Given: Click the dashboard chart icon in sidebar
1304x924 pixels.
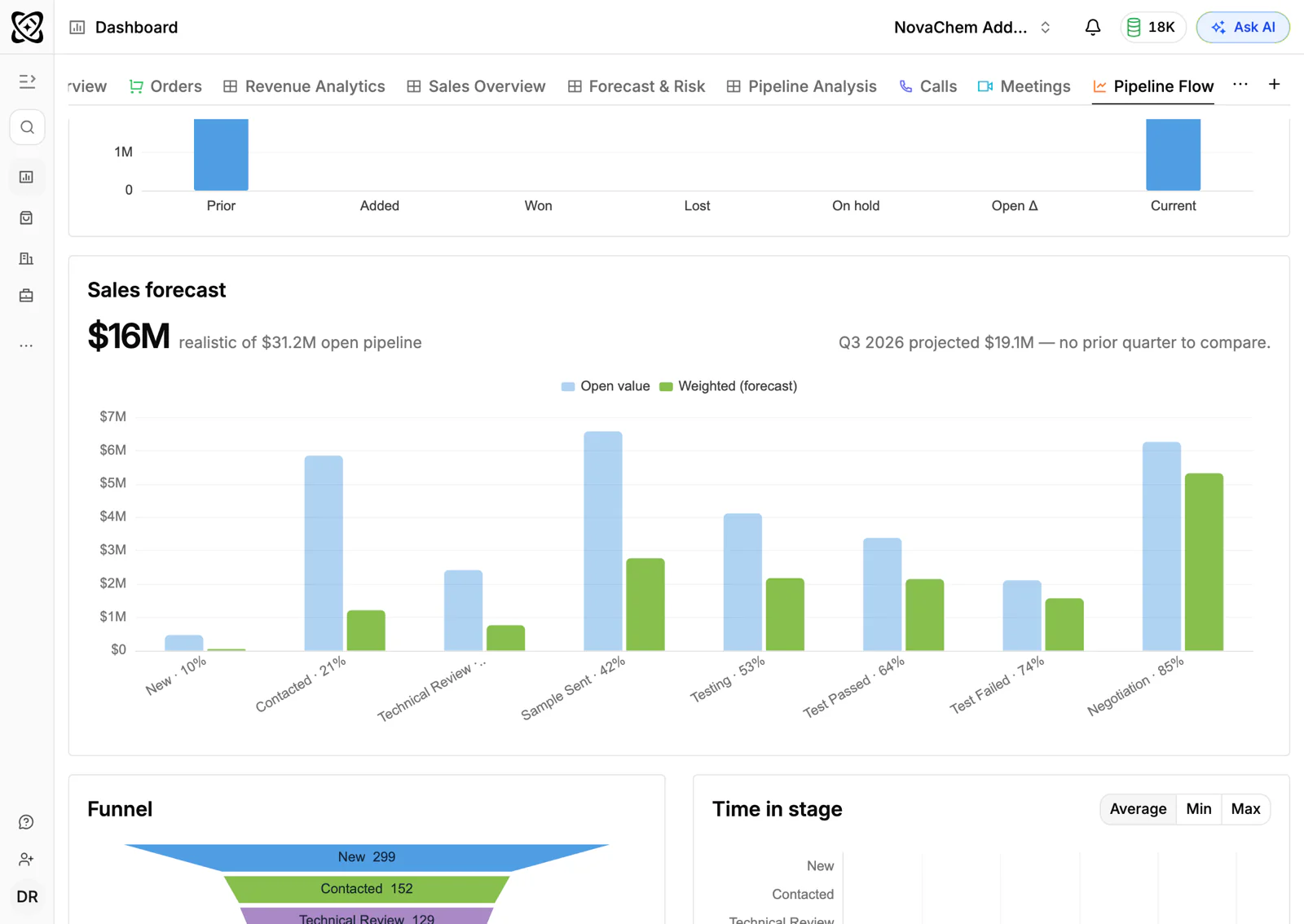Looking at the screenshot, I should (x=27, y=177).
